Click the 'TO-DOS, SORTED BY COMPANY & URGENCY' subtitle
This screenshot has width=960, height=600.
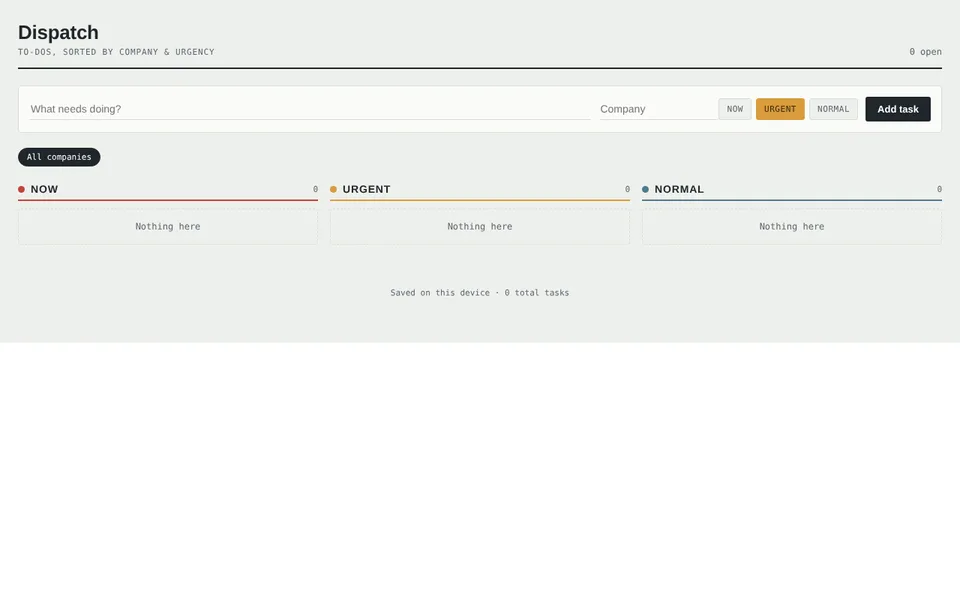[x=116, y=52]
